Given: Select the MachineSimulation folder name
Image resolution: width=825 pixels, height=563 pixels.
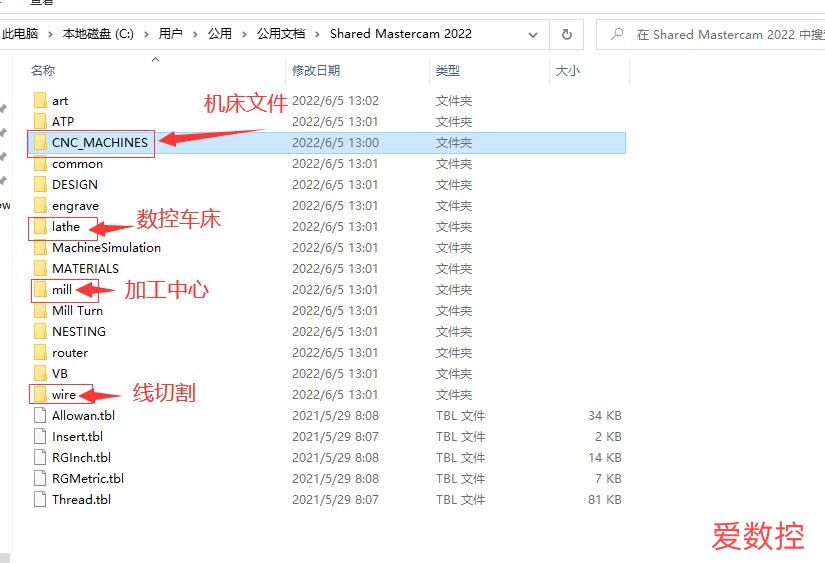Looking at the screenshot, I should point(106,248).
